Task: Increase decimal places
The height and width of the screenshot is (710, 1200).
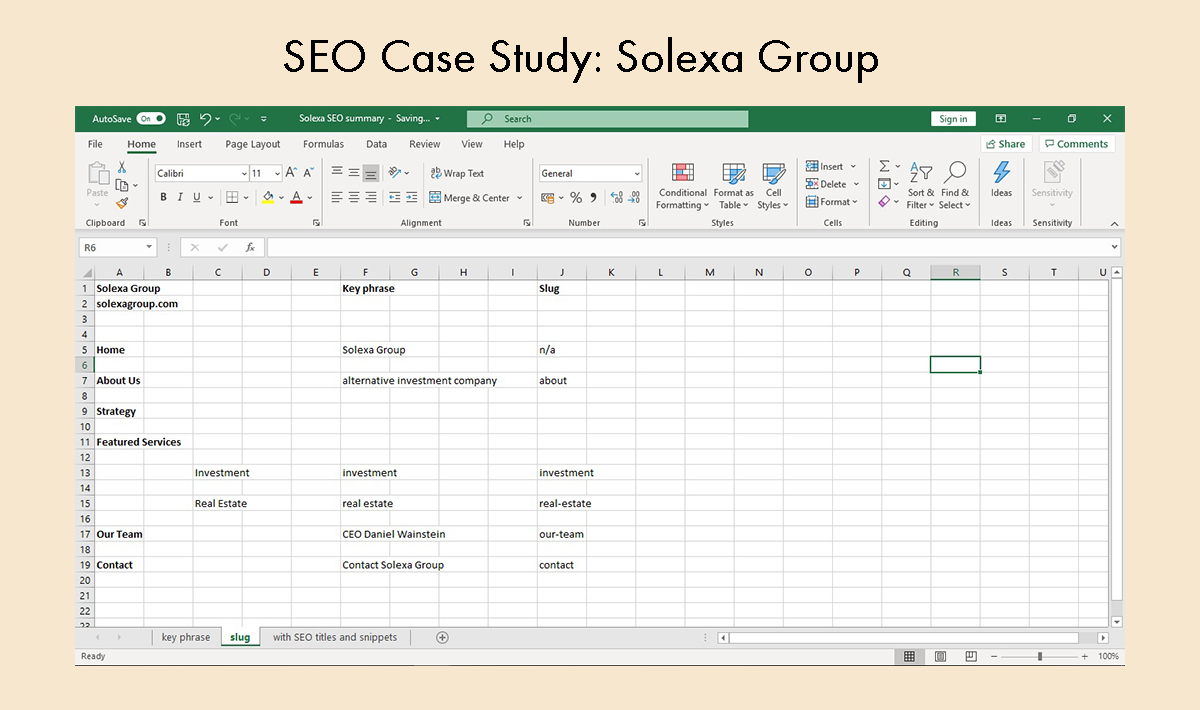Action: click(x=616, y=198)
